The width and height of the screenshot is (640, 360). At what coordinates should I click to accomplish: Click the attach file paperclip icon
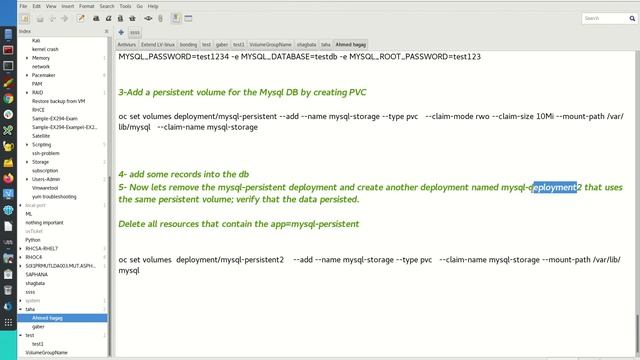[160, 19]
